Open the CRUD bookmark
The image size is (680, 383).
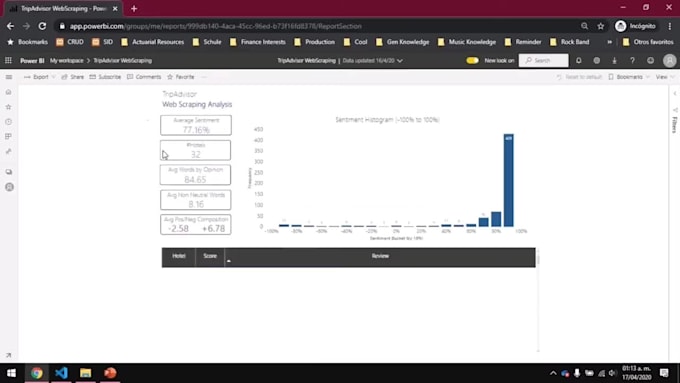pyautogui.click(x=70, y=42)
